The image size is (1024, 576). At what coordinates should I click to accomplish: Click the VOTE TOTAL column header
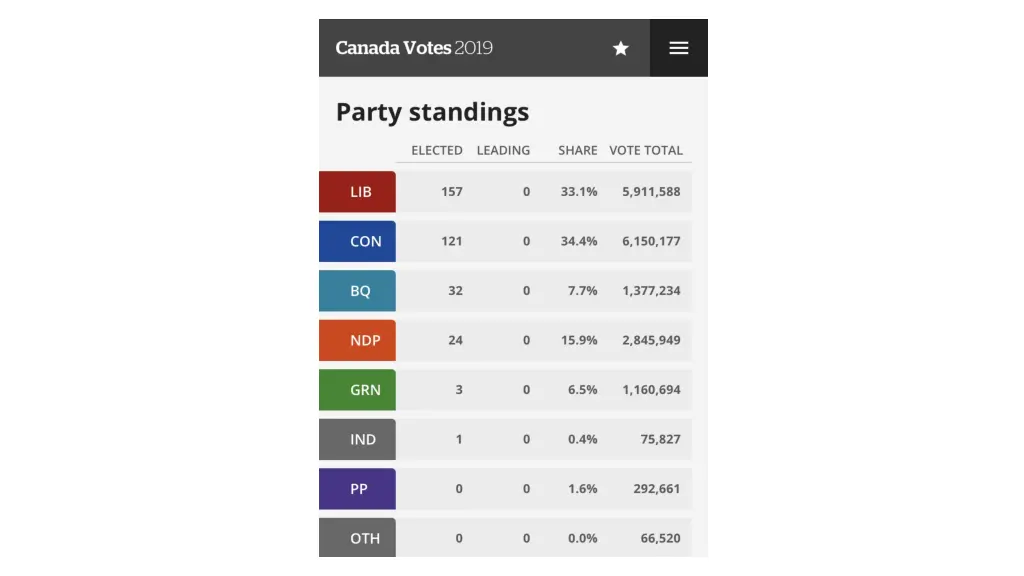(646, 150)
